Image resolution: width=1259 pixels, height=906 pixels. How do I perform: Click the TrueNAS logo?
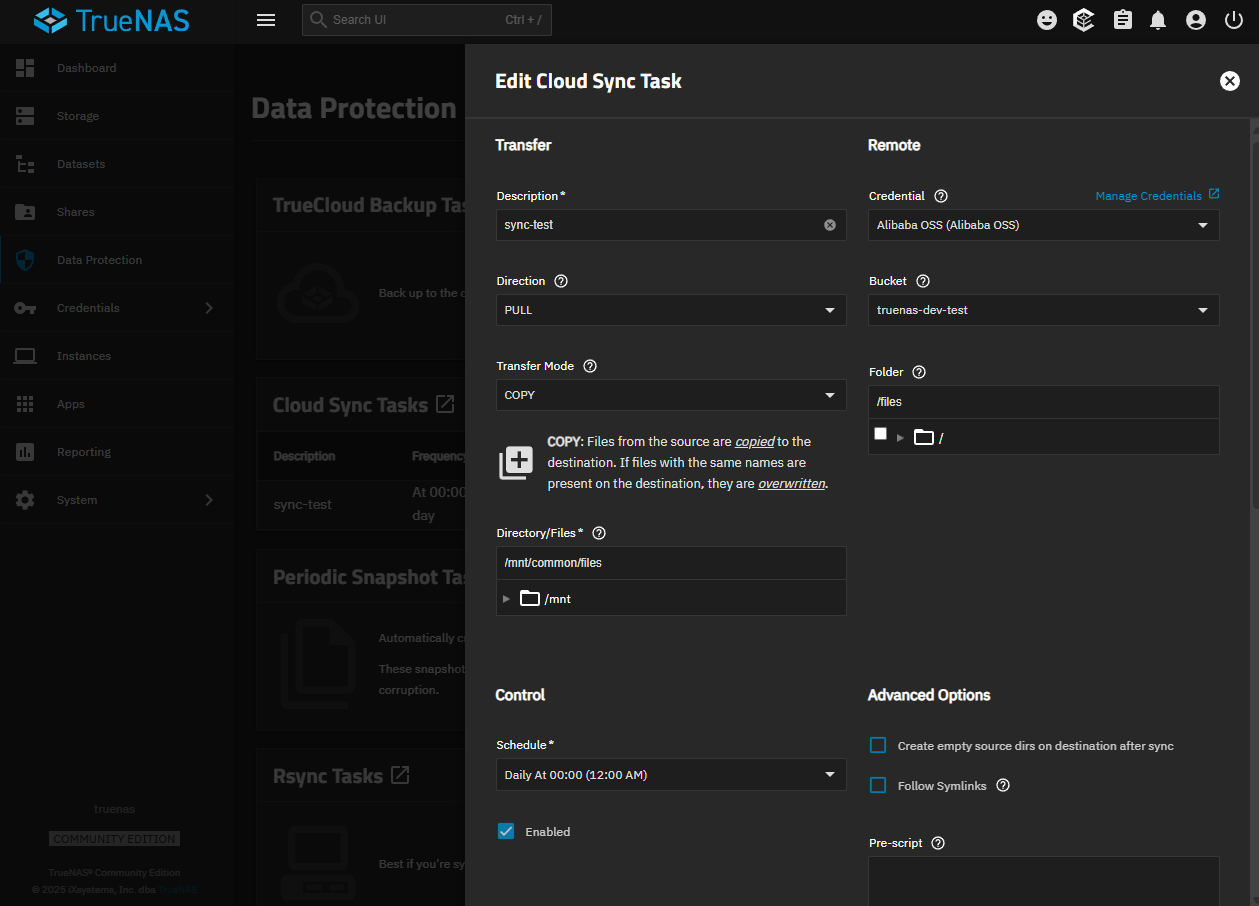[x=112, y=20]
